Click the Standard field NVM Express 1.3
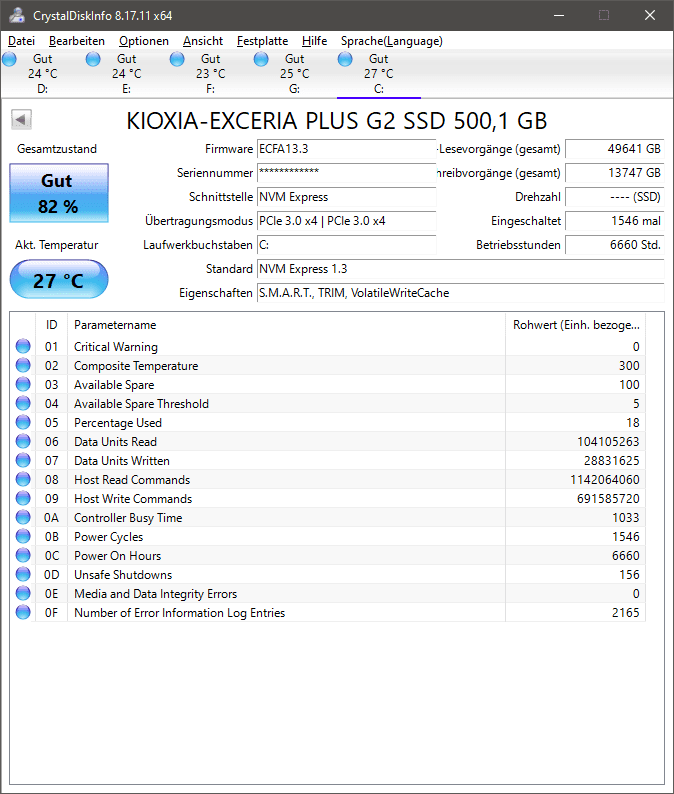The image size is (674, 794). [x=461, y=269]
